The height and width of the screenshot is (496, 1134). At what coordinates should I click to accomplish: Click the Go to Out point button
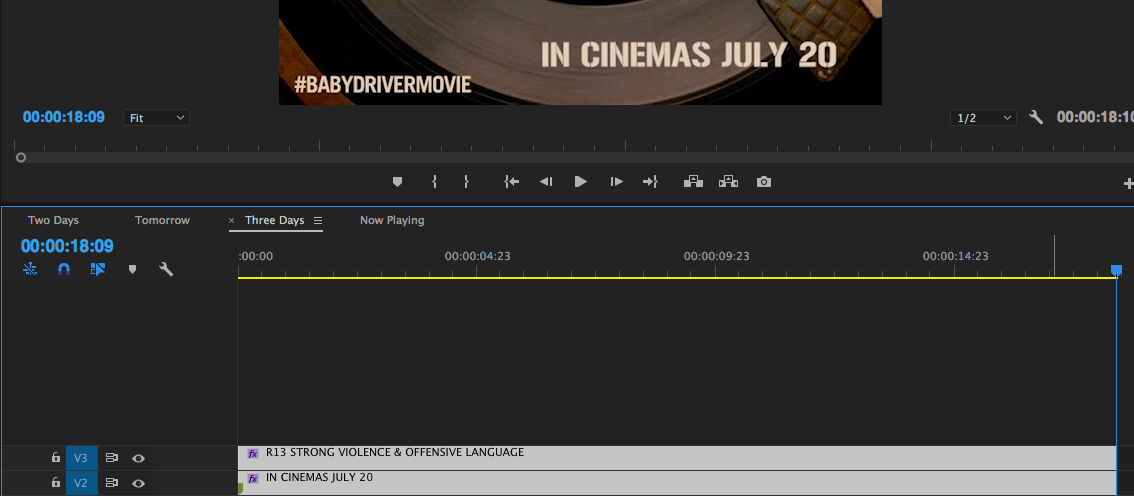coord(650,182)
